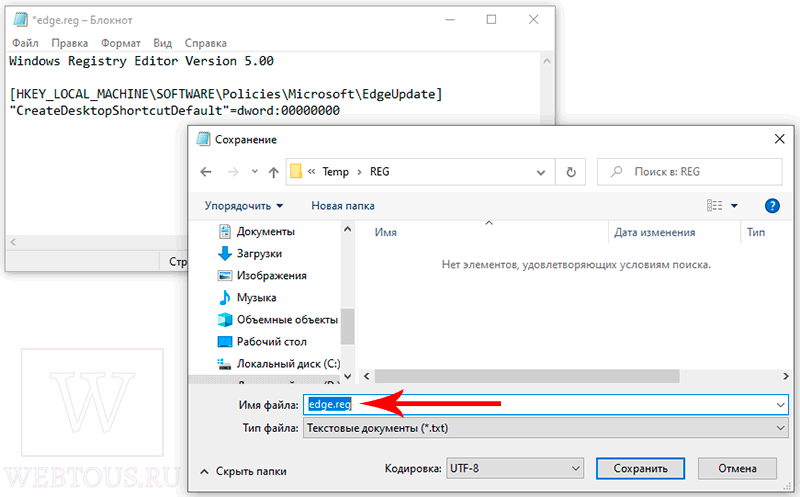Image resolution: width=800 pixels, height=497 pixels.
Task: Click the REG breadcrumb in the path
Action: tap(380, 172)
